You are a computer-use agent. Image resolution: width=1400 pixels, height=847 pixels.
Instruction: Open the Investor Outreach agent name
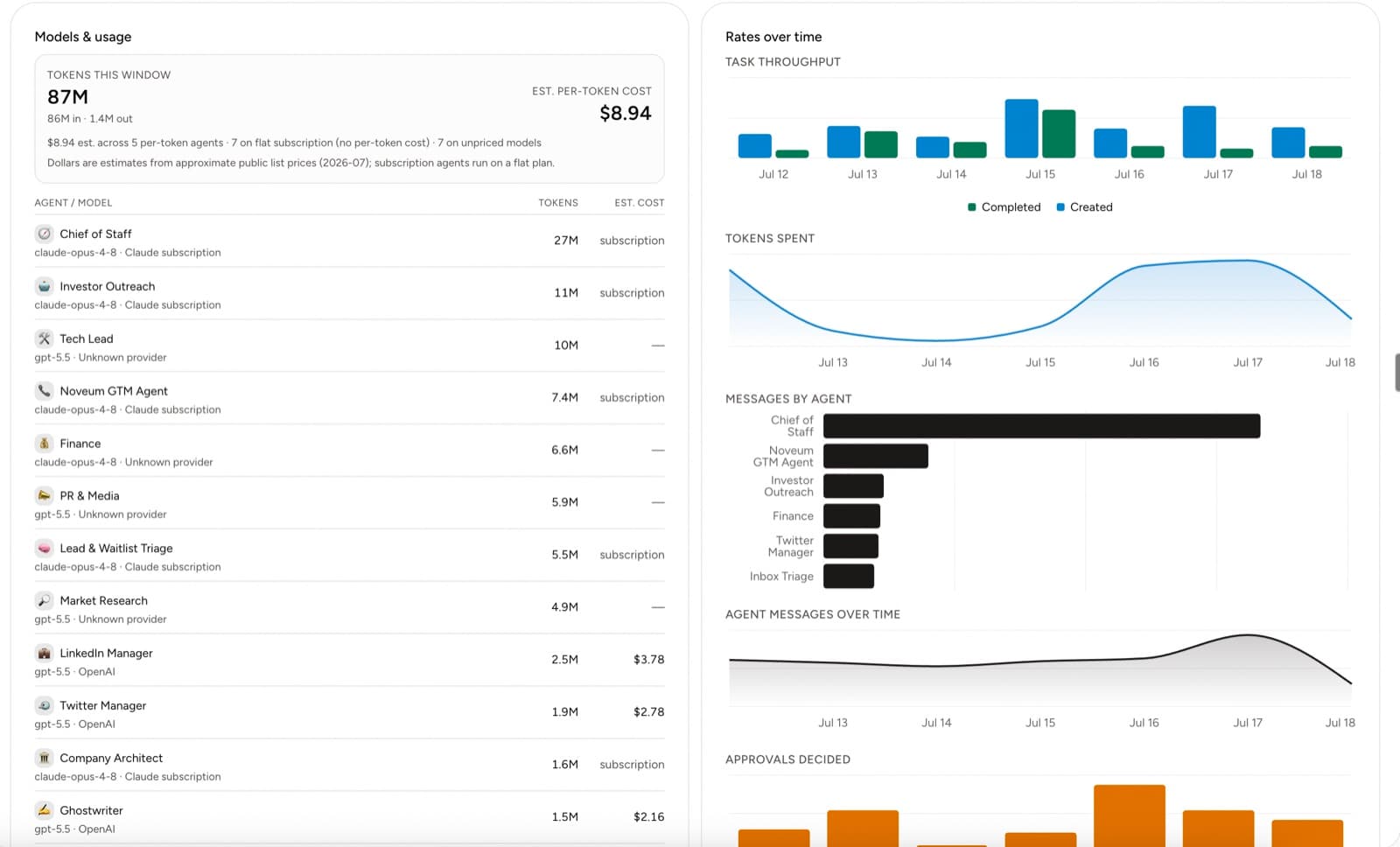point(107,286)
